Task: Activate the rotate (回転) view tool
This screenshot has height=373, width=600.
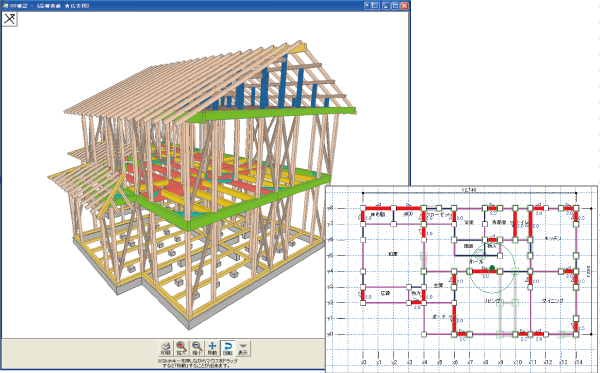Action: [228, 348]
